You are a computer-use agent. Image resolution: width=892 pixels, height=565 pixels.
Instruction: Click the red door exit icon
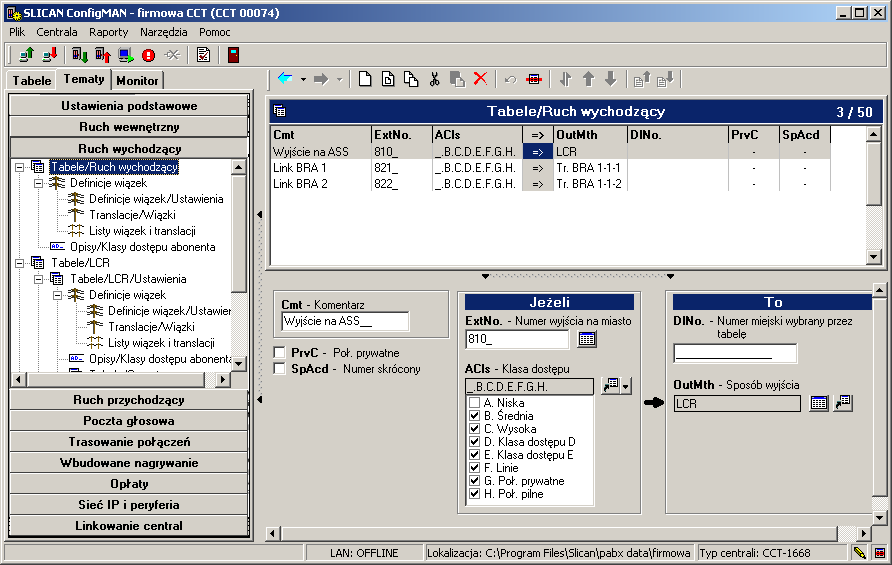pyautogui.click(x=233, y=55)
